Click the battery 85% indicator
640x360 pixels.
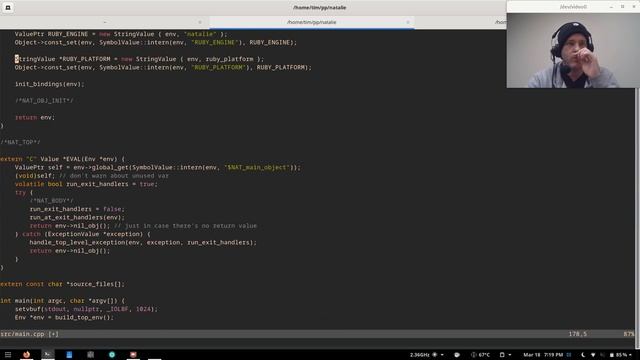pyautogui.click(x=618, y=355)
